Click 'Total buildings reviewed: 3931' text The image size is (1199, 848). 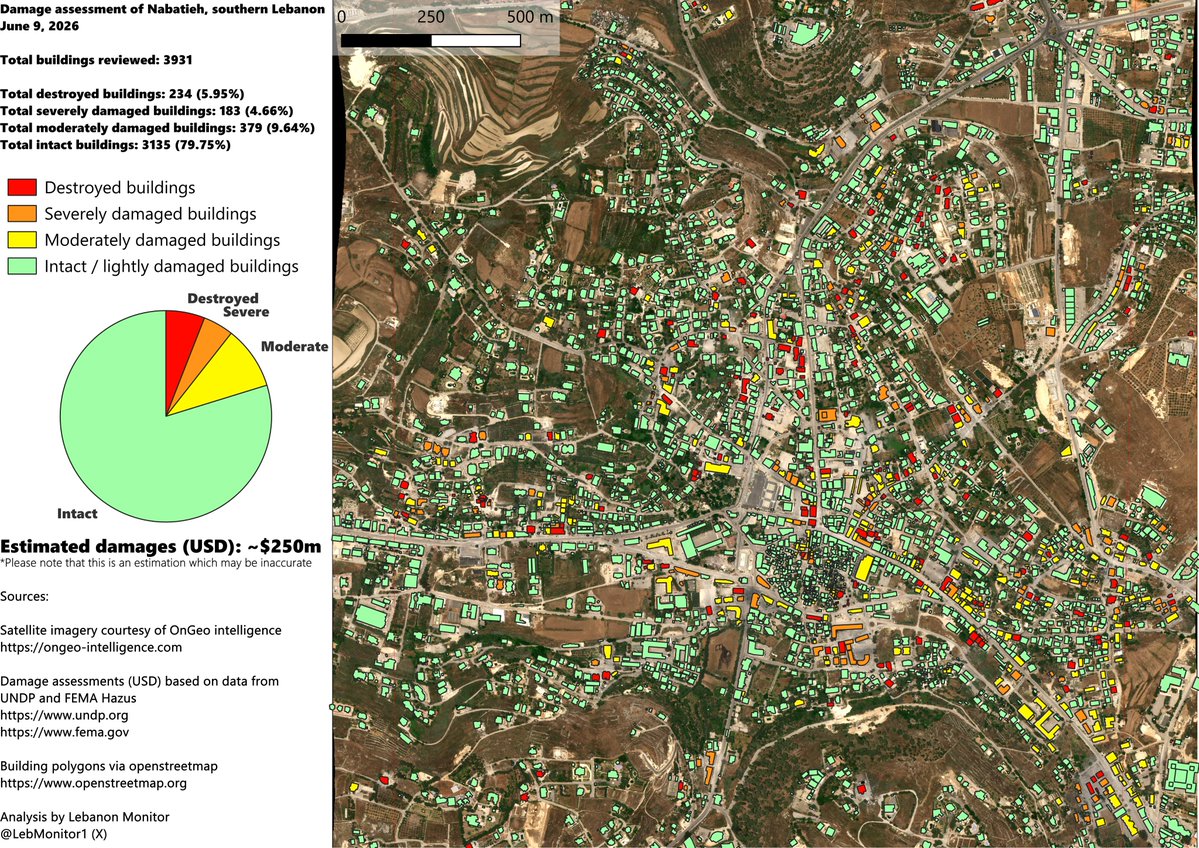(96, 60)
